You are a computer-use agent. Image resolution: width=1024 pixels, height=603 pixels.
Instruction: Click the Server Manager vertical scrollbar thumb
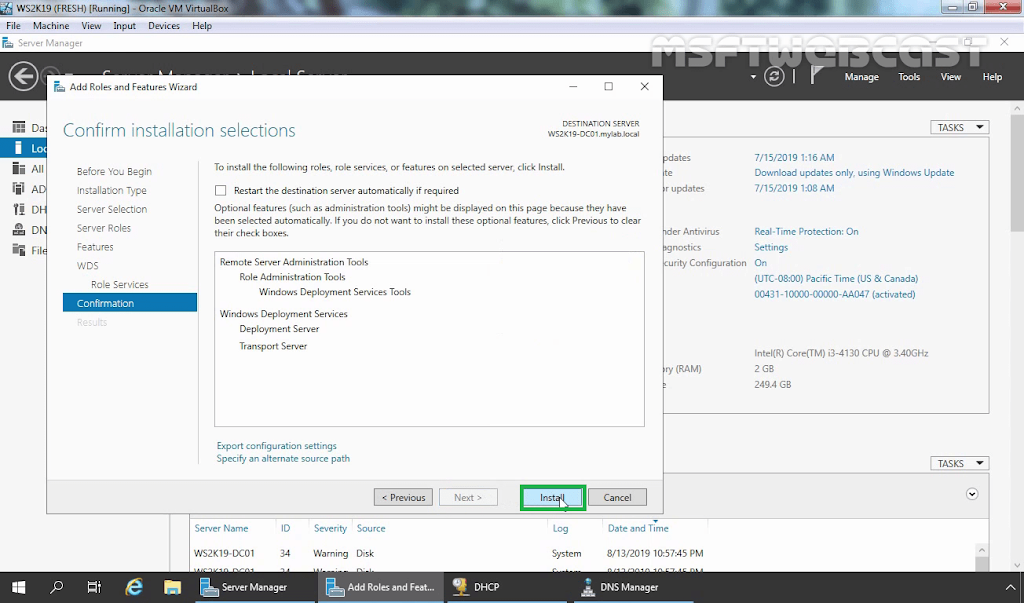1017,173
